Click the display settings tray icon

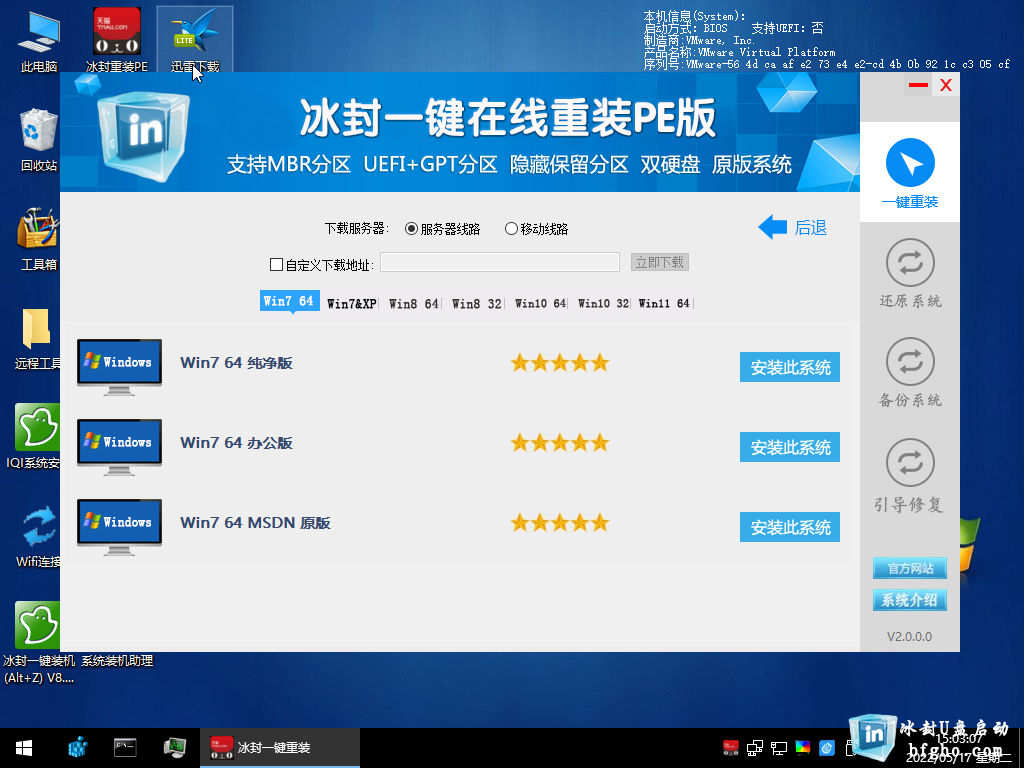tap(779, 748)
